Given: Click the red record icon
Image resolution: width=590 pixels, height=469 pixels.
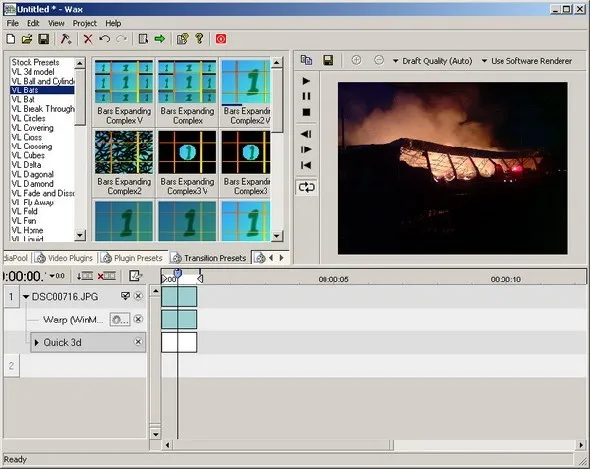Looking at the screenshot, I should click(221, 39).
